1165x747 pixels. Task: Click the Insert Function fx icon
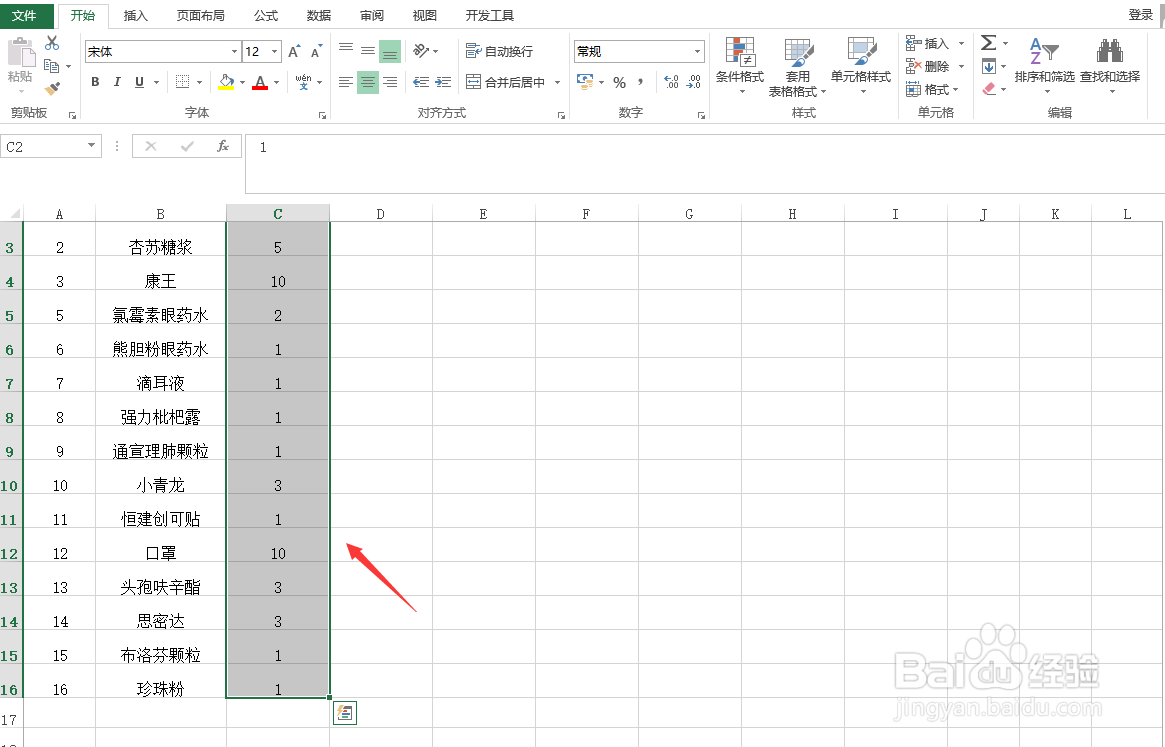pos(223,146)
